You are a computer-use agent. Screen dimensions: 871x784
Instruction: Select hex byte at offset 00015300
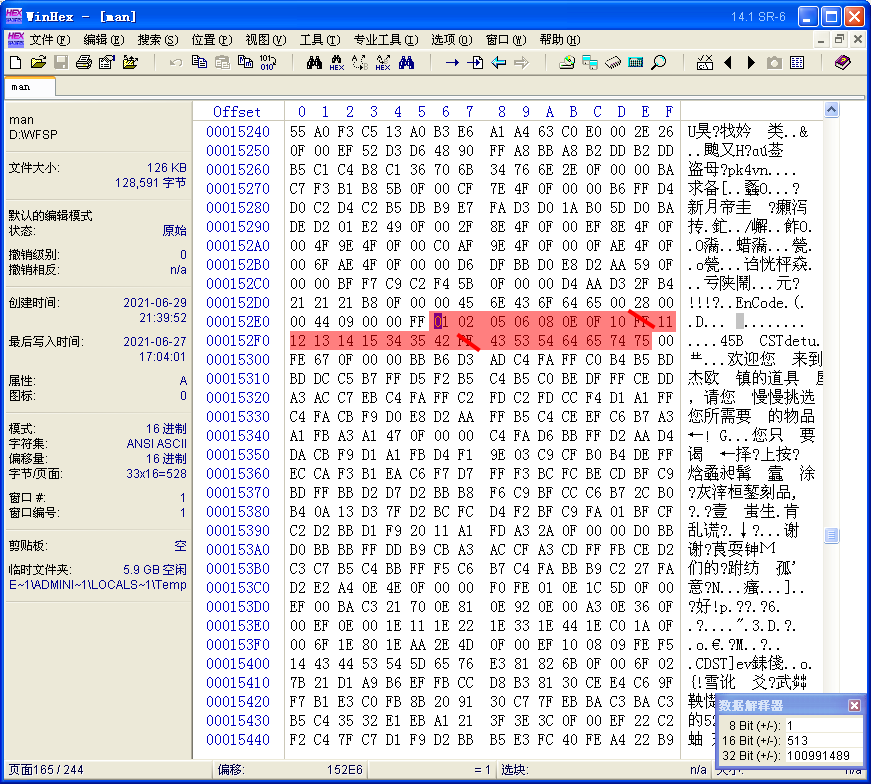(x=298, y=360)
